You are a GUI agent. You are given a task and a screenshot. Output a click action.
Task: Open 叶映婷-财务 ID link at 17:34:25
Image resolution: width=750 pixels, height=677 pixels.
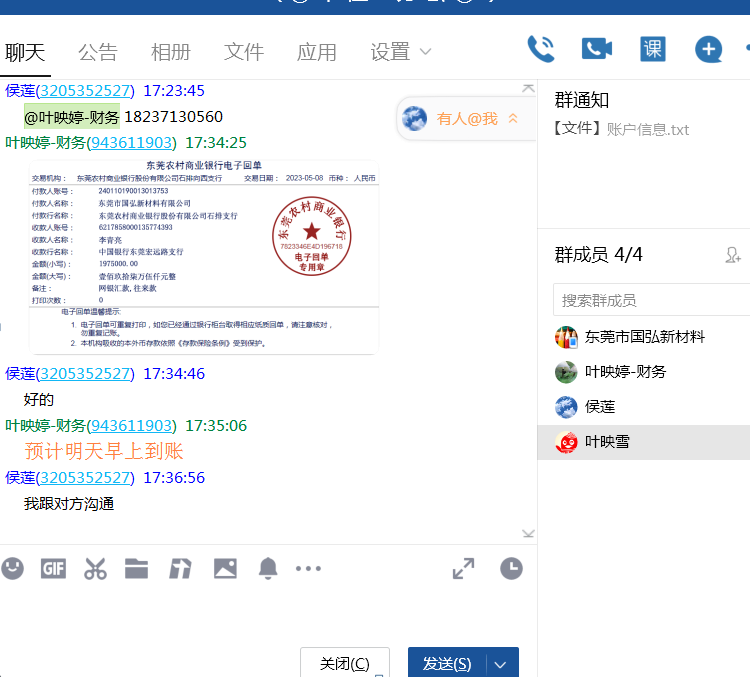tap(131, 143)
